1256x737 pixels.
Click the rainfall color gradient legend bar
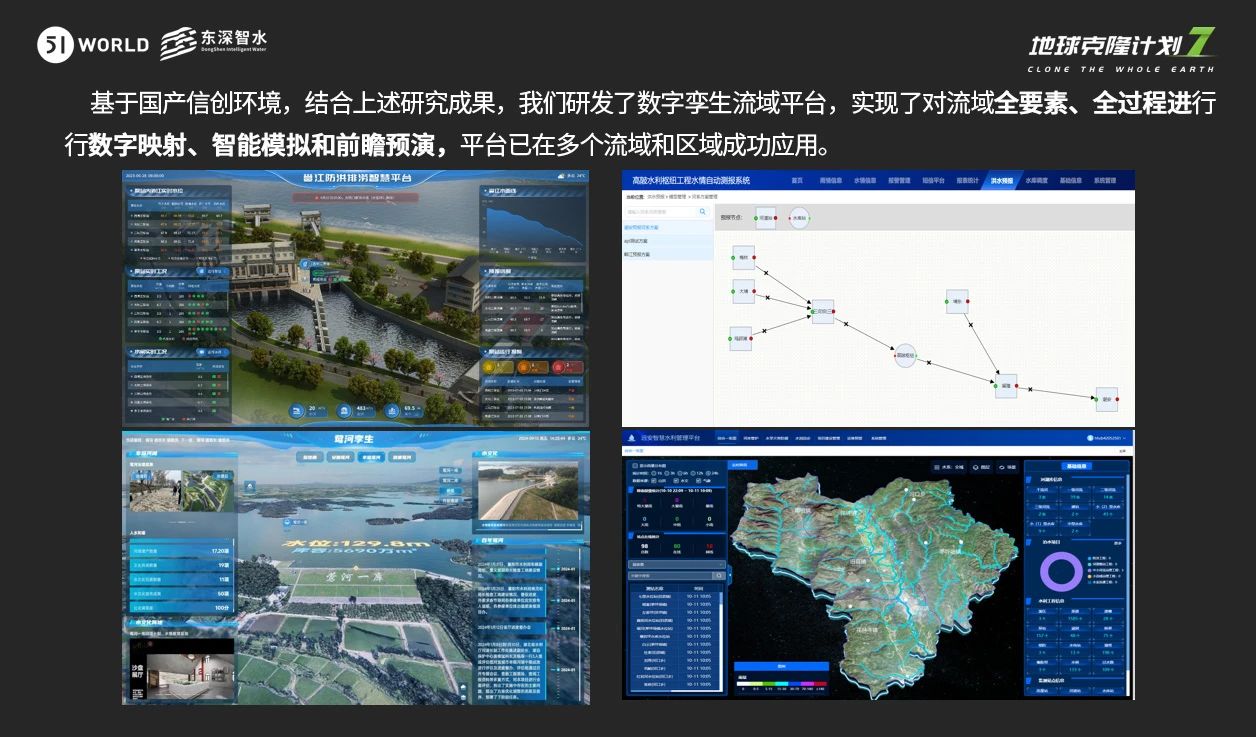tap(782, 683)
